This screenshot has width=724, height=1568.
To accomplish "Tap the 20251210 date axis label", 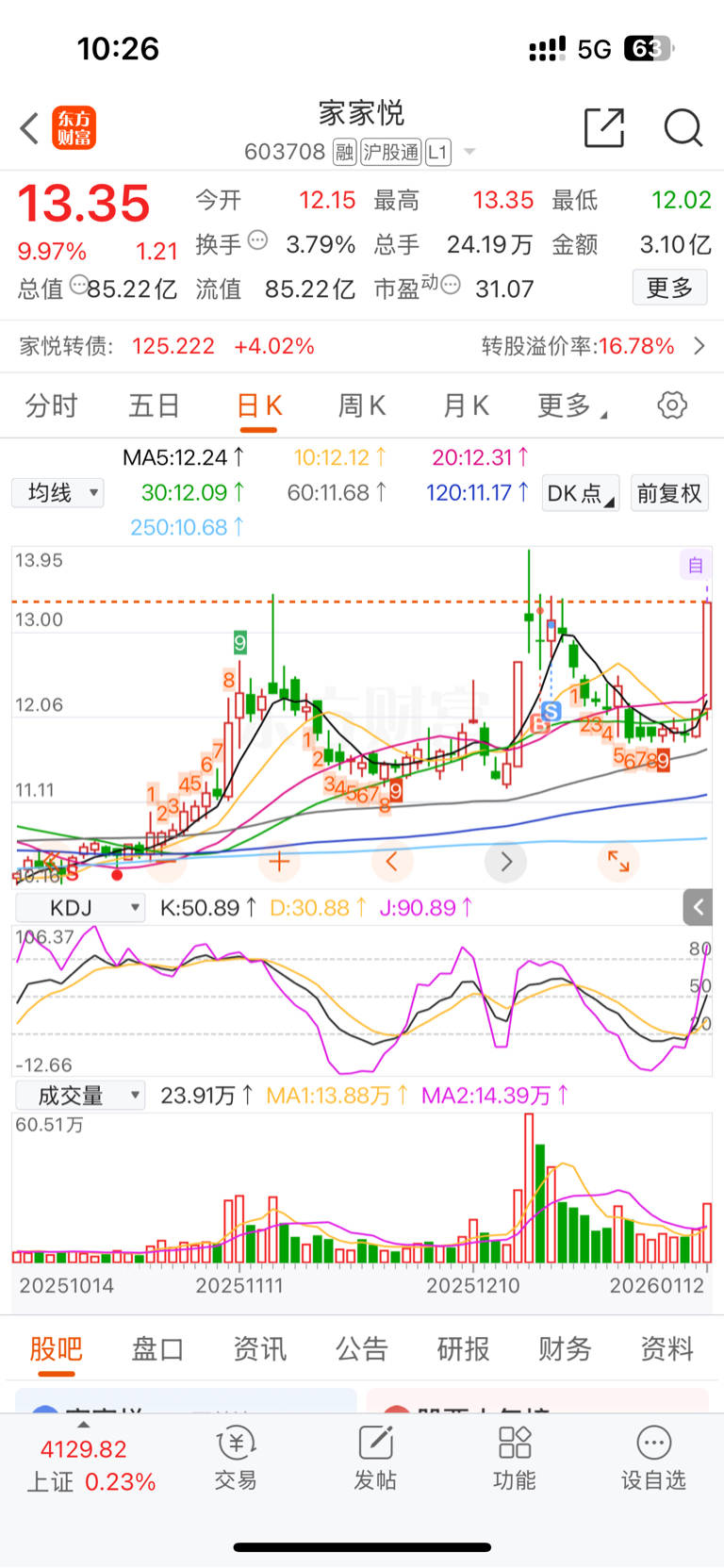I will point(472,1285).
